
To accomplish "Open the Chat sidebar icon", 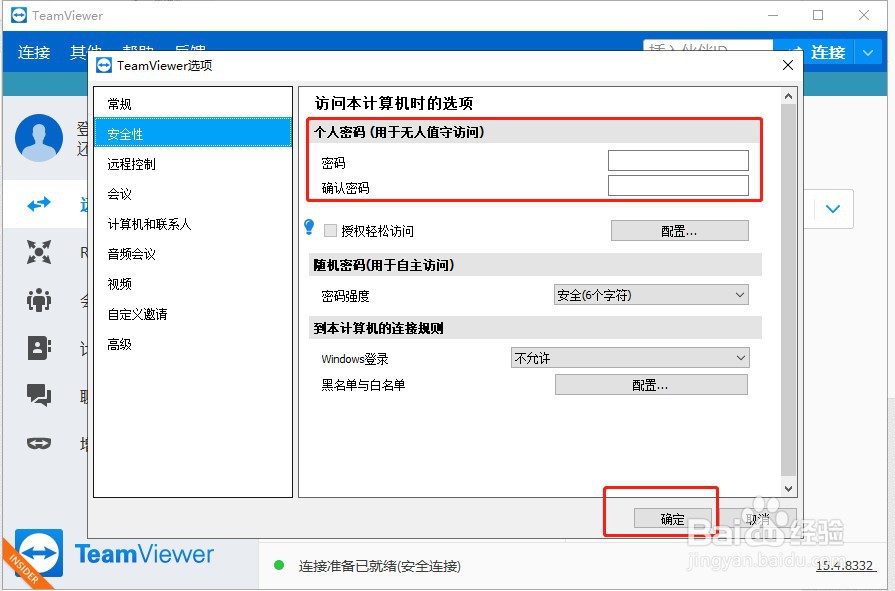I will [40, 395].
